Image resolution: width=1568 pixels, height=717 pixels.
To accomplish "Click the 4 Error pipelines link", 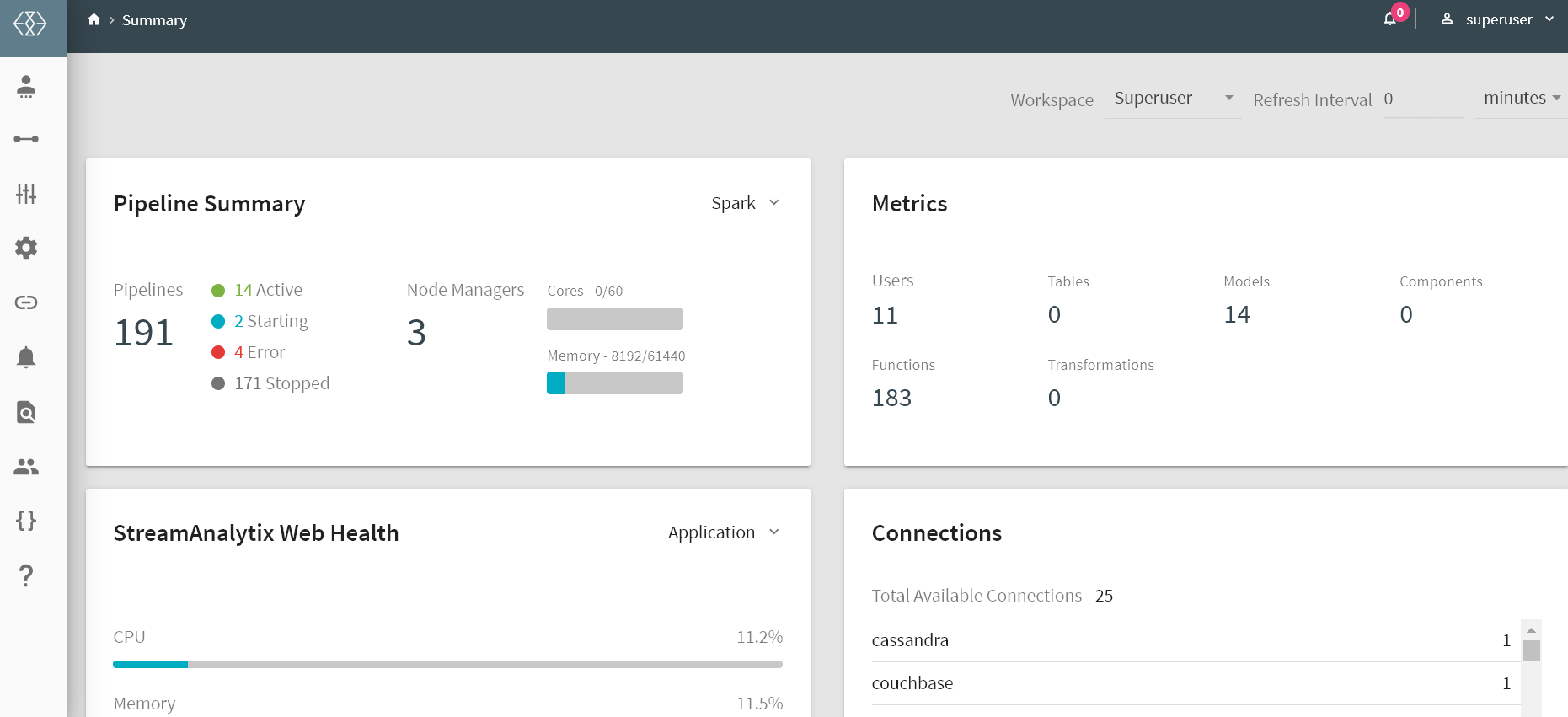I will 259,352.
